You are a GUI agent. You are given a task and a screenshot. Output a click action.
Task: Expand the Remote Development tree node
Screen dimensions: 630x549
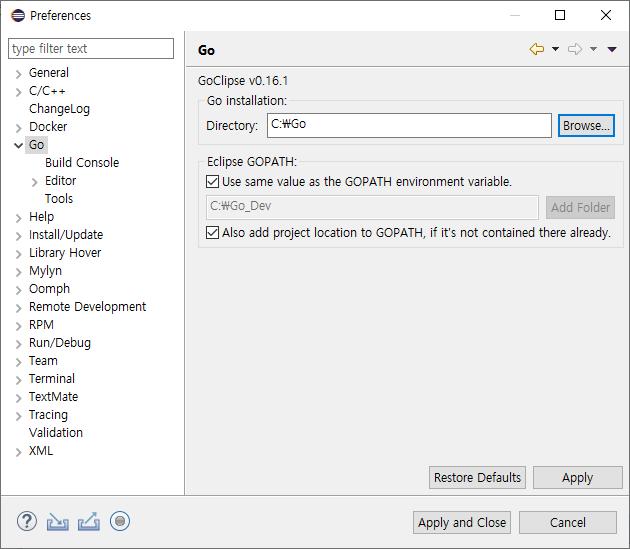coord(18,308)
